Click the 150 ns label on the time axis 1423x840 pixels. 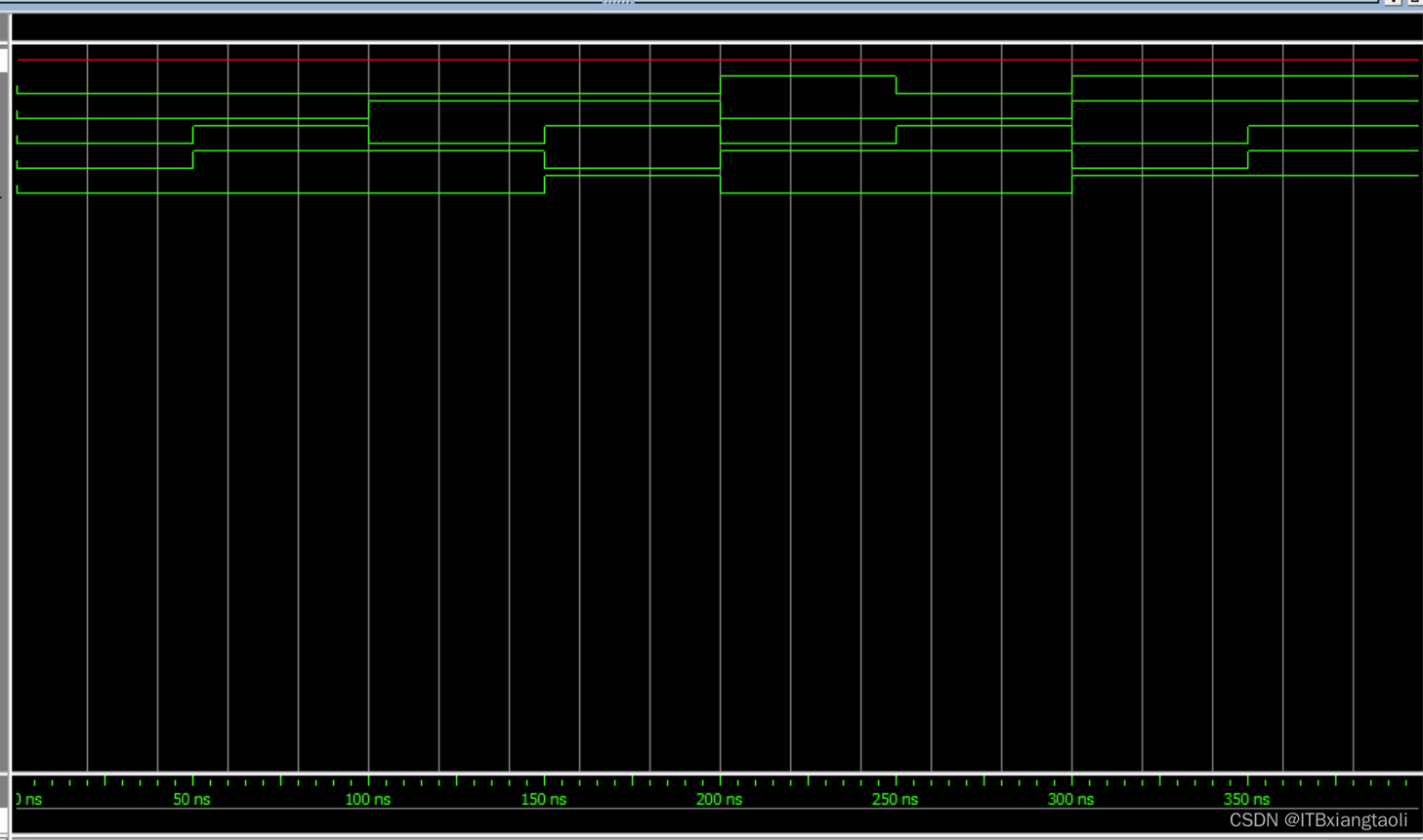point(543,799)
